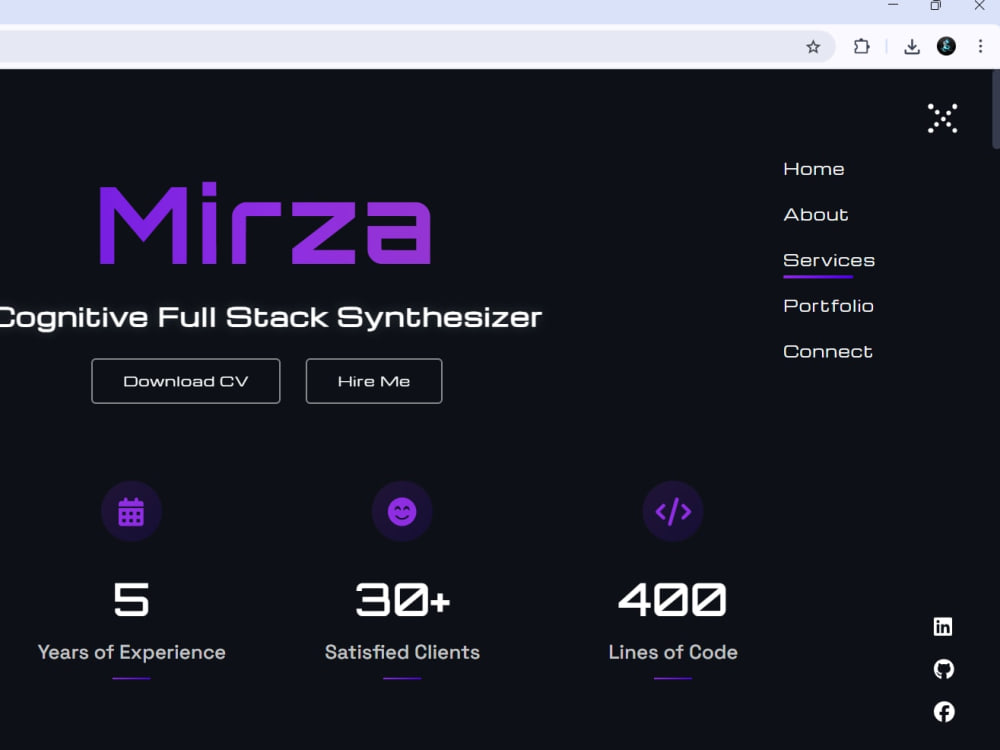The width and height of the screenshot is (1000, 750).
Task: Click the Mirza heading
Action: 265,223
